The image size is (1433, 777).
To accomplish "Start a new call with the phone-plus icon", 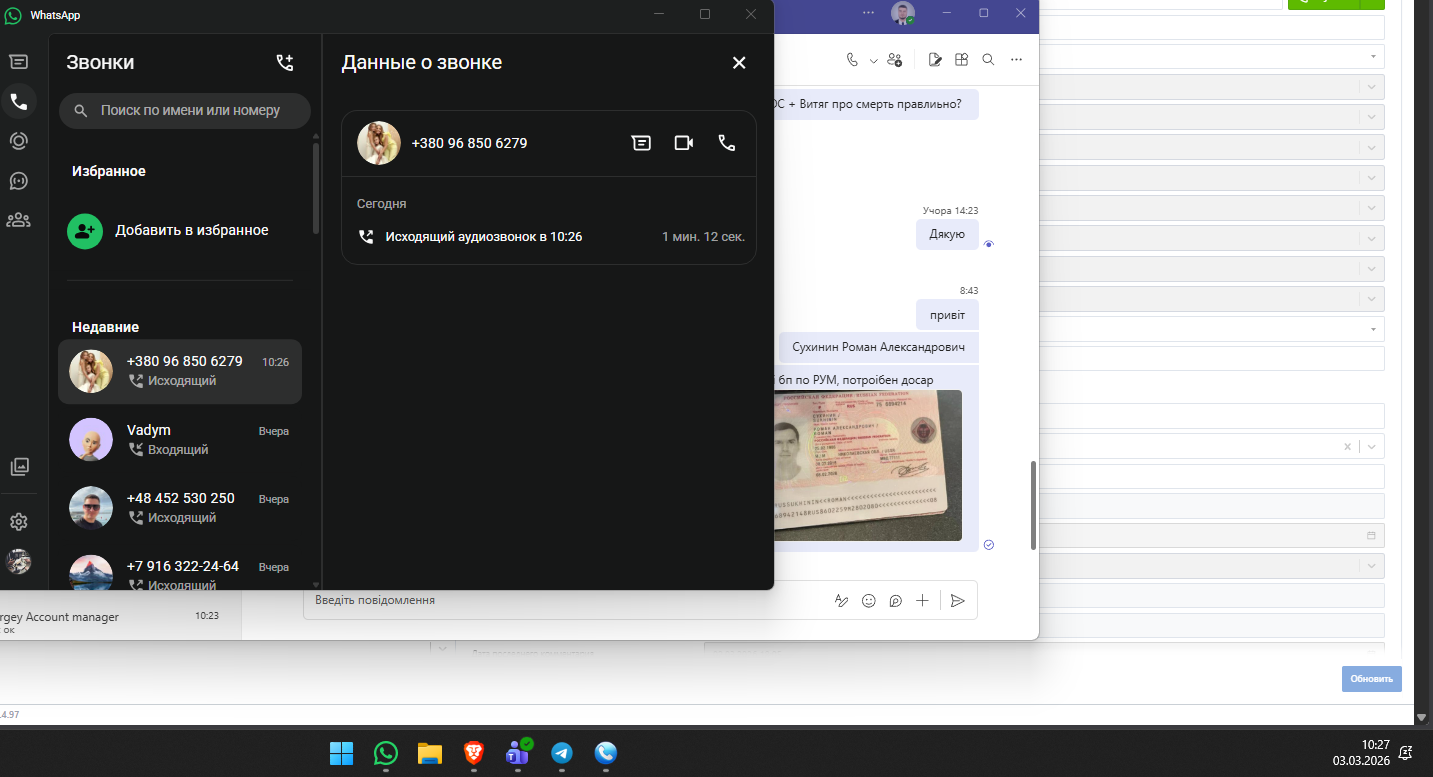I will click(285, 63).
